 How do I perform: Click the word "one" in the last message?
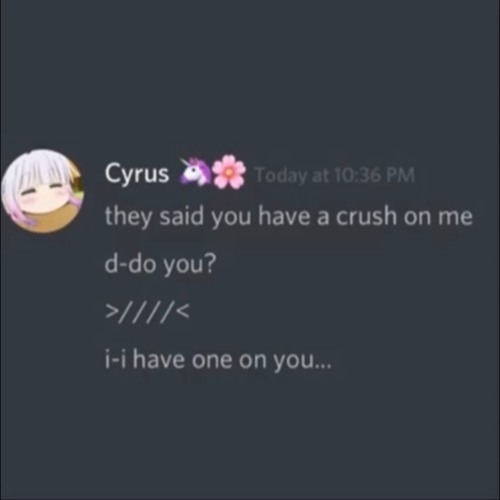coord(211,361)
